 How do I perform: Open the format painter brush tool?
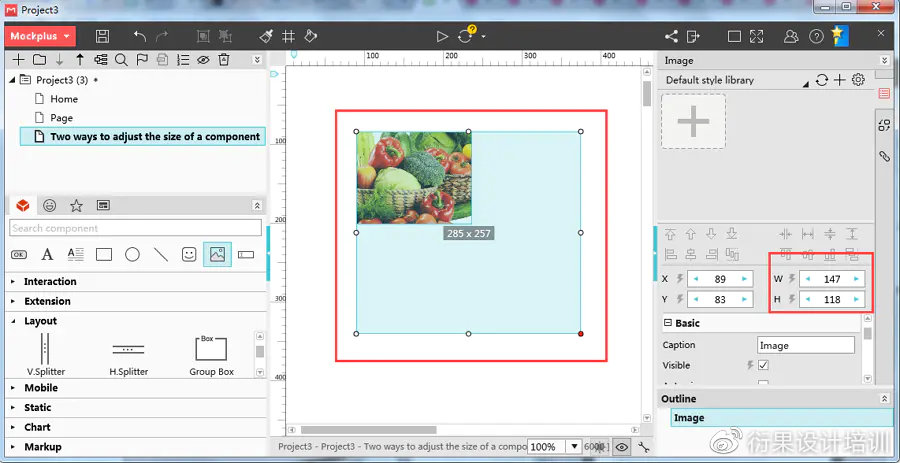(x=266, y=36)
